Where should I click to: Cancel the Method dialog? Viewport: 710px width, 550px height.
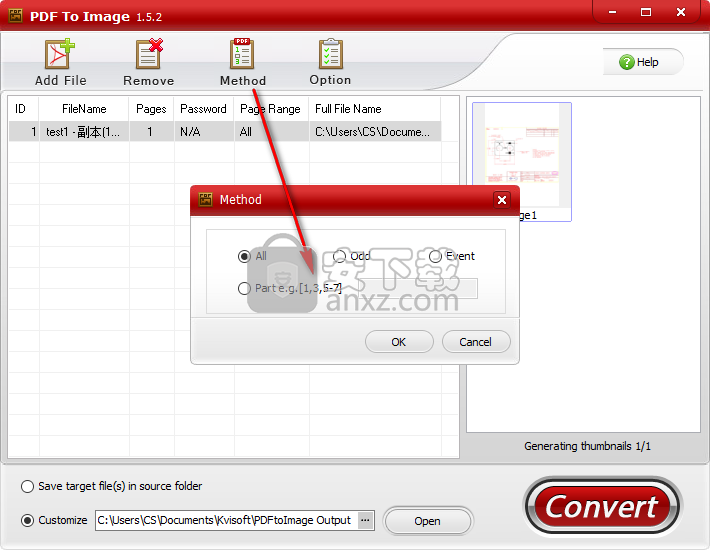(476, 342)
